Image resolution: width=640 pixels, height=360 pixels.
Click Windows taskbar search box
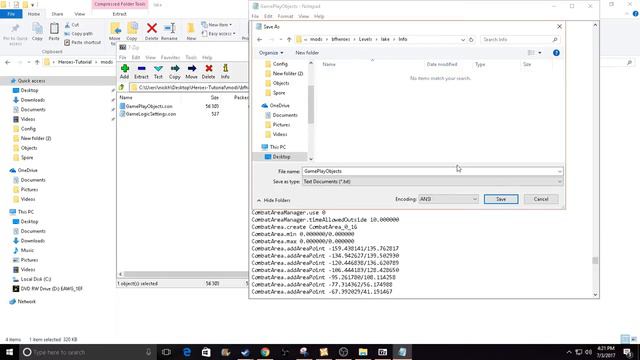click(x=88, y=352)
